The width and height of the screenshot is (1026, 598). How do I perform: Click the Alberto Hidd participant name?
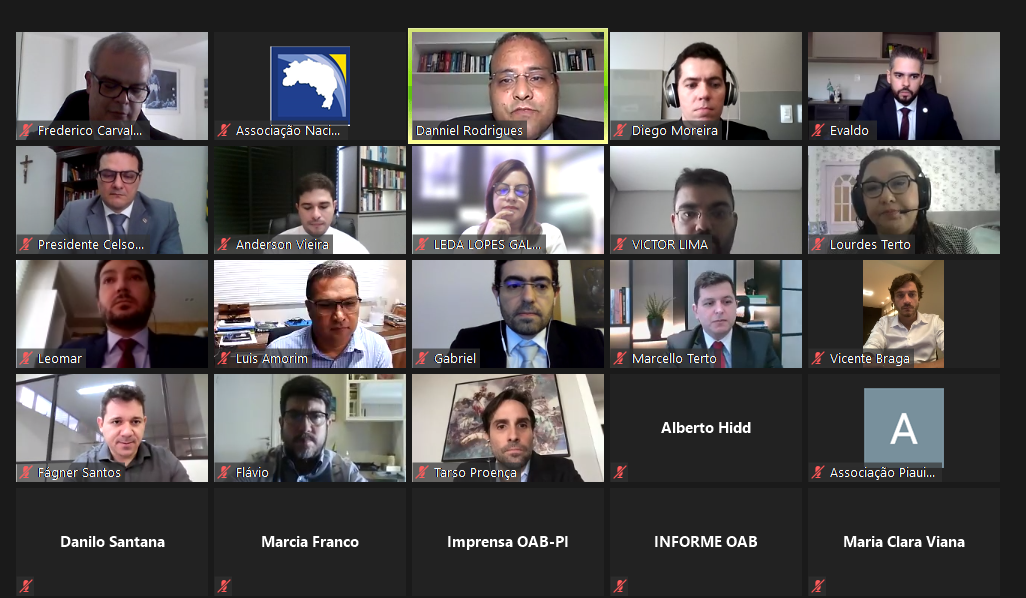coord(706,428)
